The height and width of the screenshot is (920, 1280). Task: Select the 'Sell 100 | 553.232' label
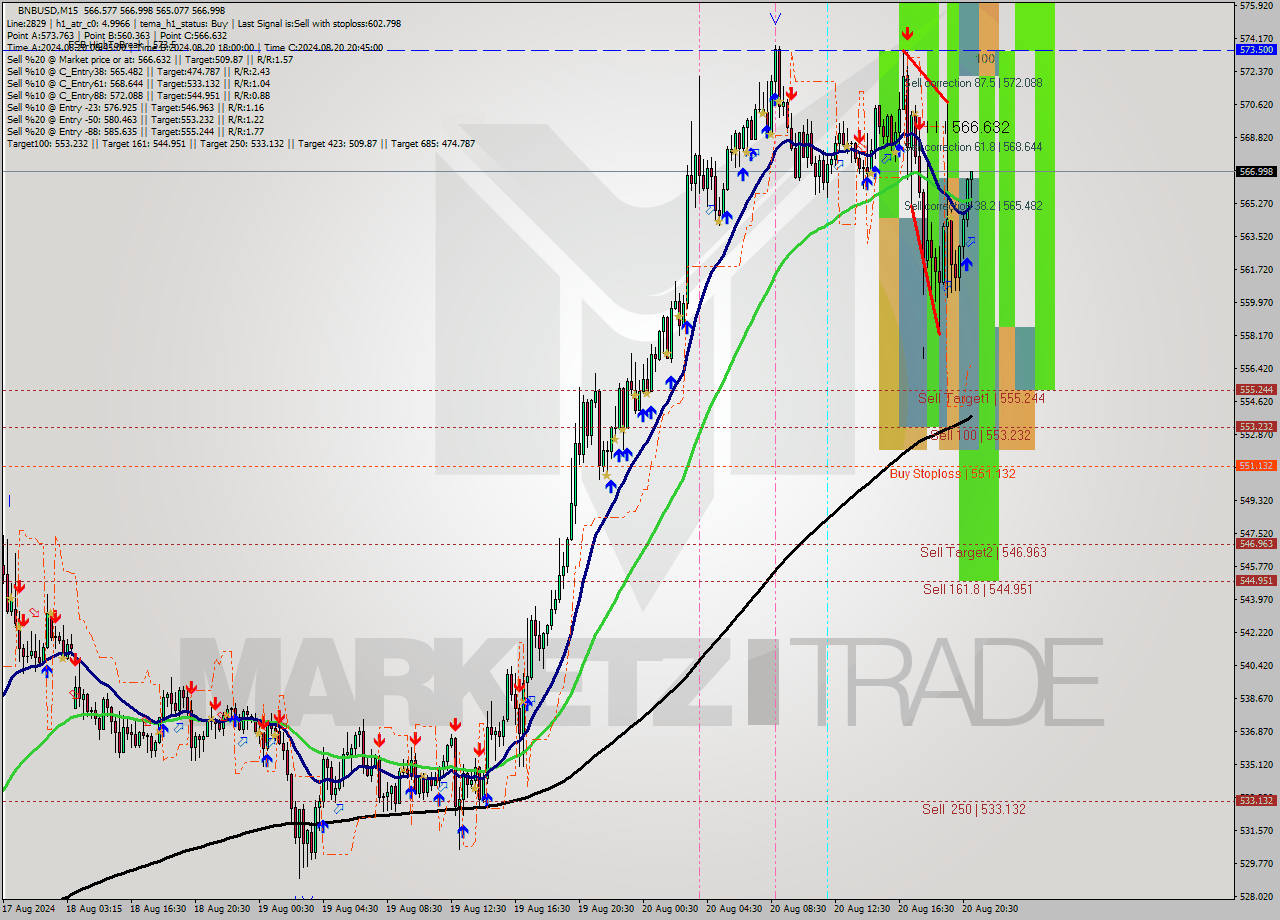(x=981, y=436)
